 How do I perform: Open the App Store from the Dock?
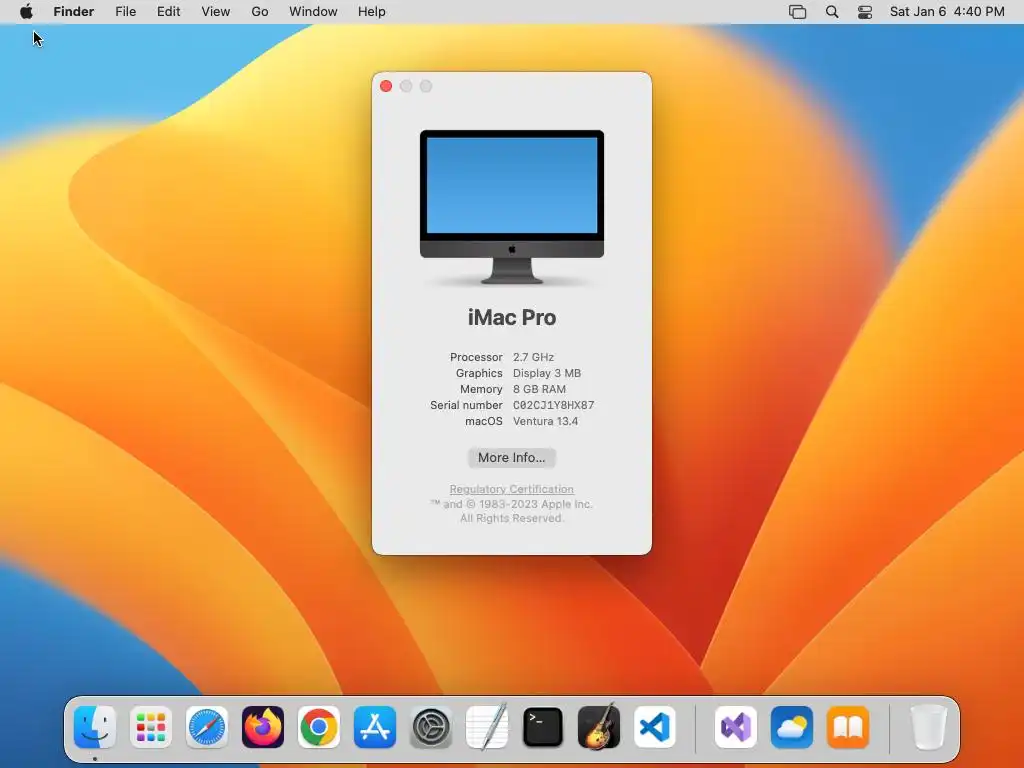click(375, 727)
